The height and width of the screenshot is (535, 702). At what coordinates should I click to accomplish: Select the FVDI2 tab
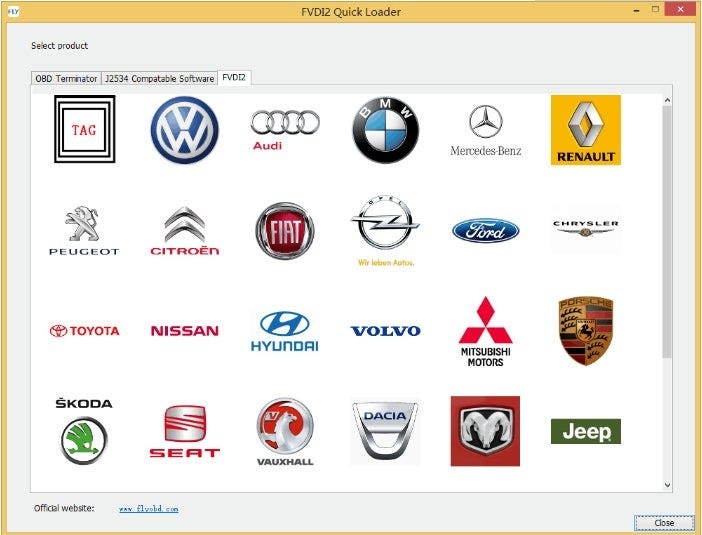click(x=234, y=77)
